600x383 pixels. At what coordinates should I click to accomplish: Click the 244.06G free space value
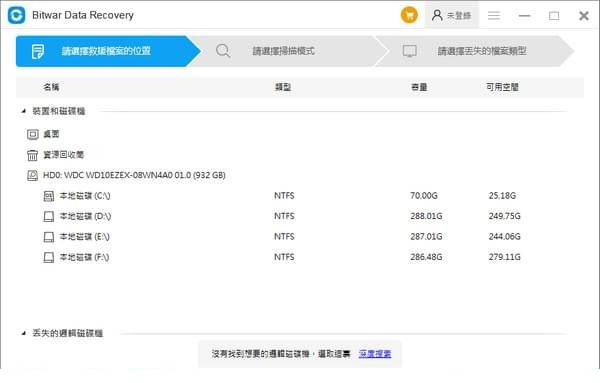click(x=504, y=237)
